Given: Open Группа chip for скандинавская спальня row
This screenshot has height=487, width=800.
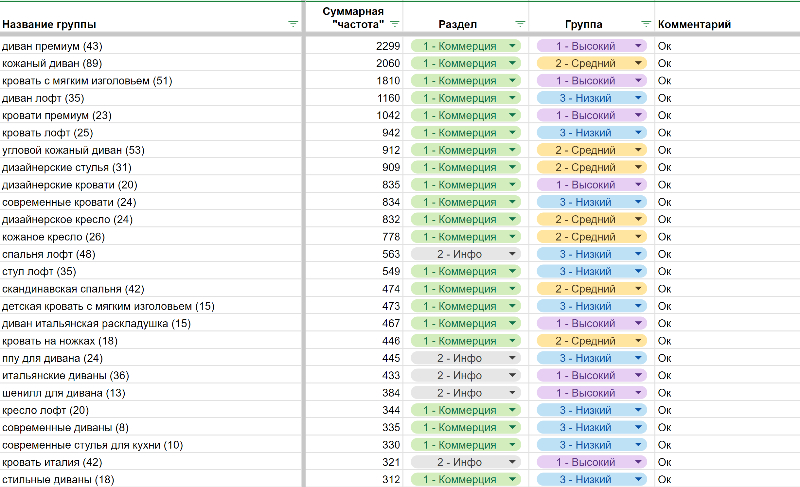Looking at the screenshot, I should click(638, 289).
